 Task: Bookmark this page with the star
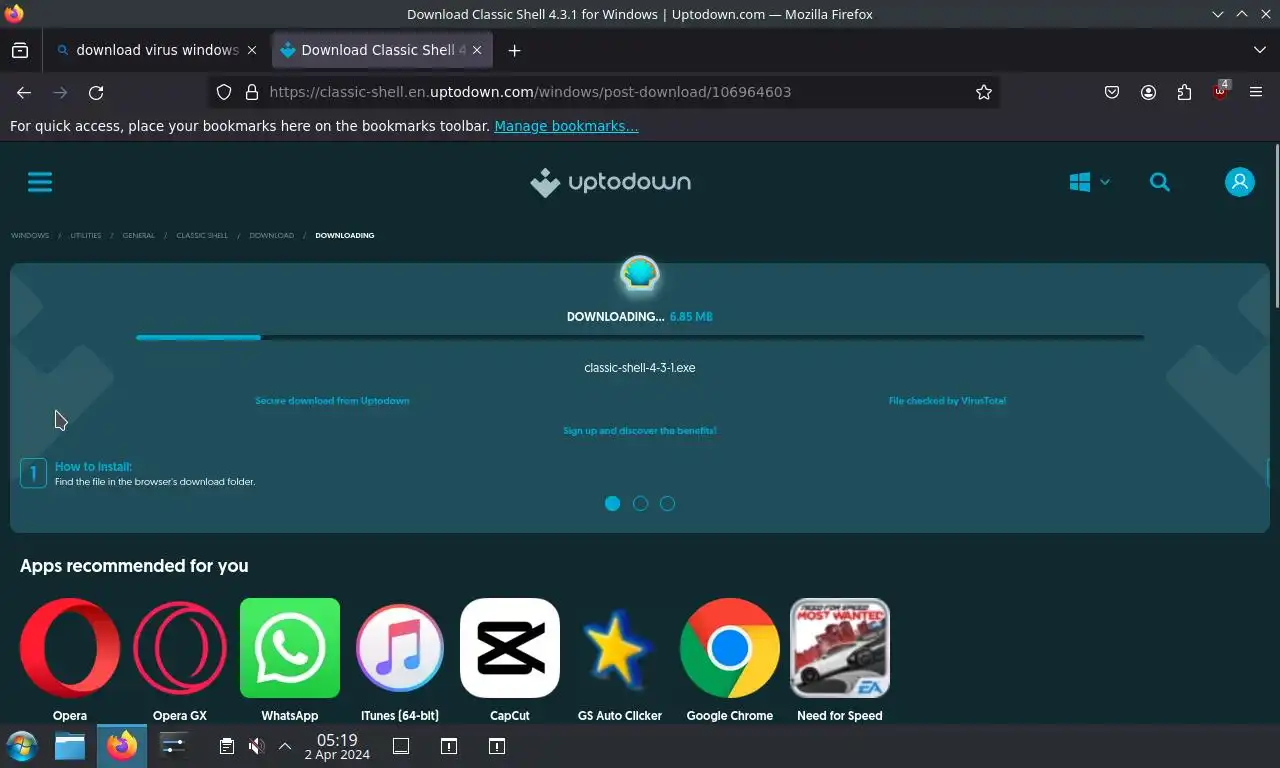984,92
